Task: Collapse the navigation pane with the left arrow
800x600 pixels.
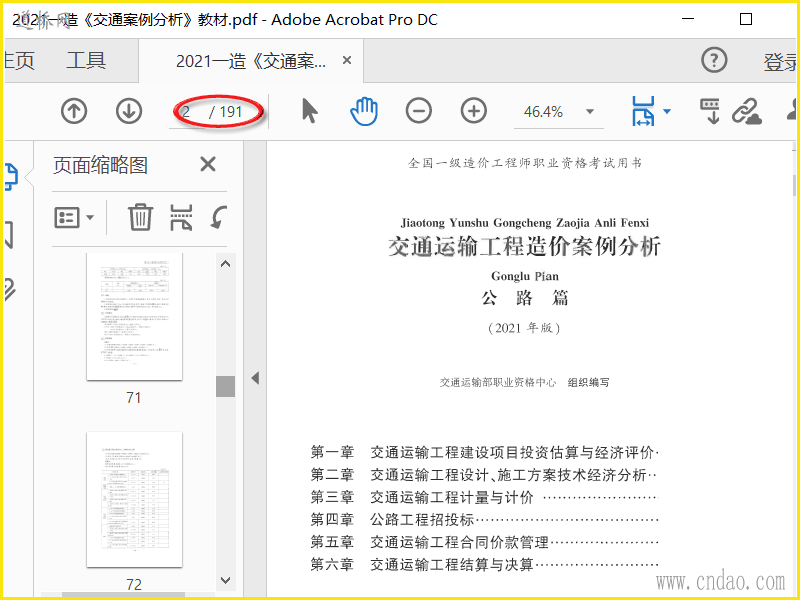Action: [255, 378]
